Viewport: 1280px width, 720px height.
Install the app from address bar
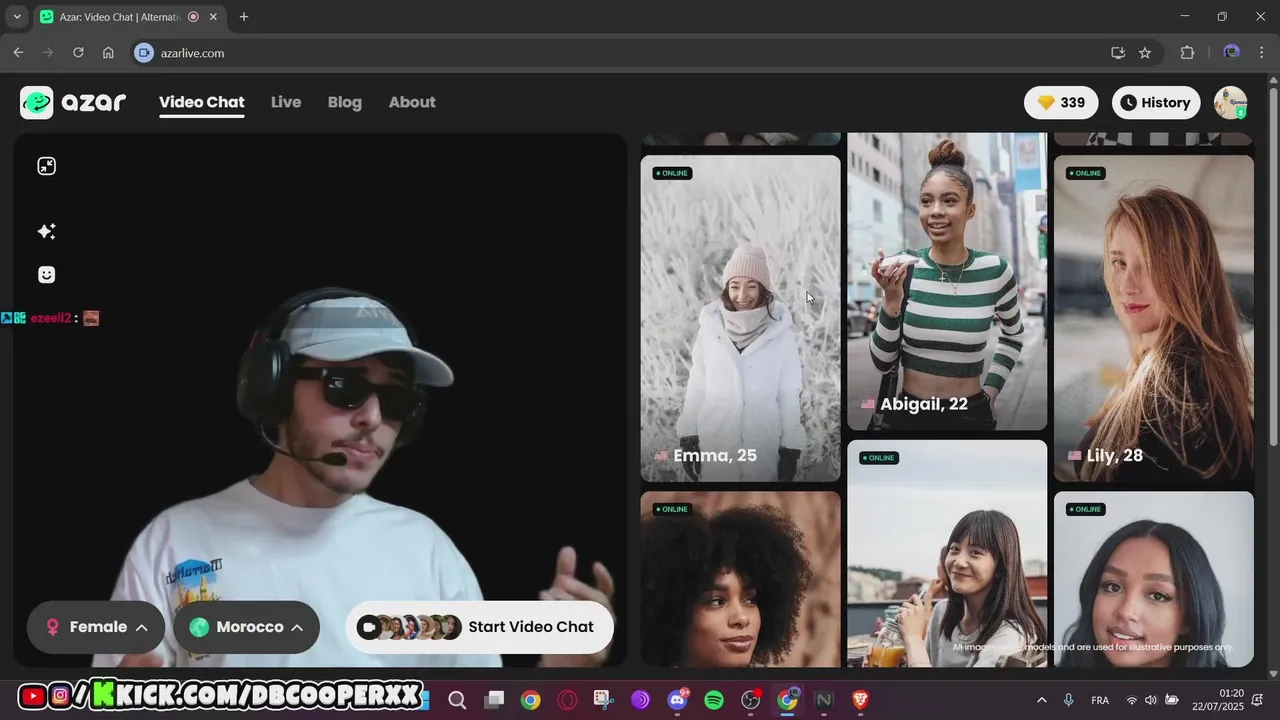pyautogui.click(x=1118, y=53)
